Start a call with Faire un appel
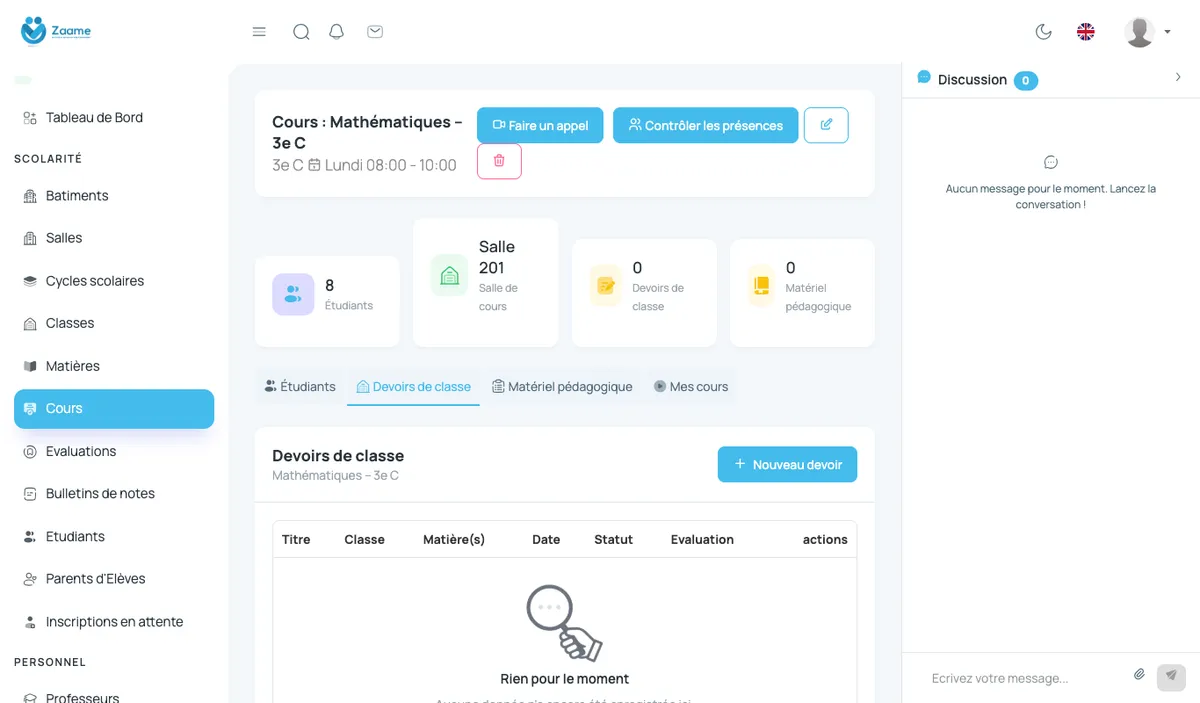This screenshot has height=703, width=1200. (x=540, y=125)
